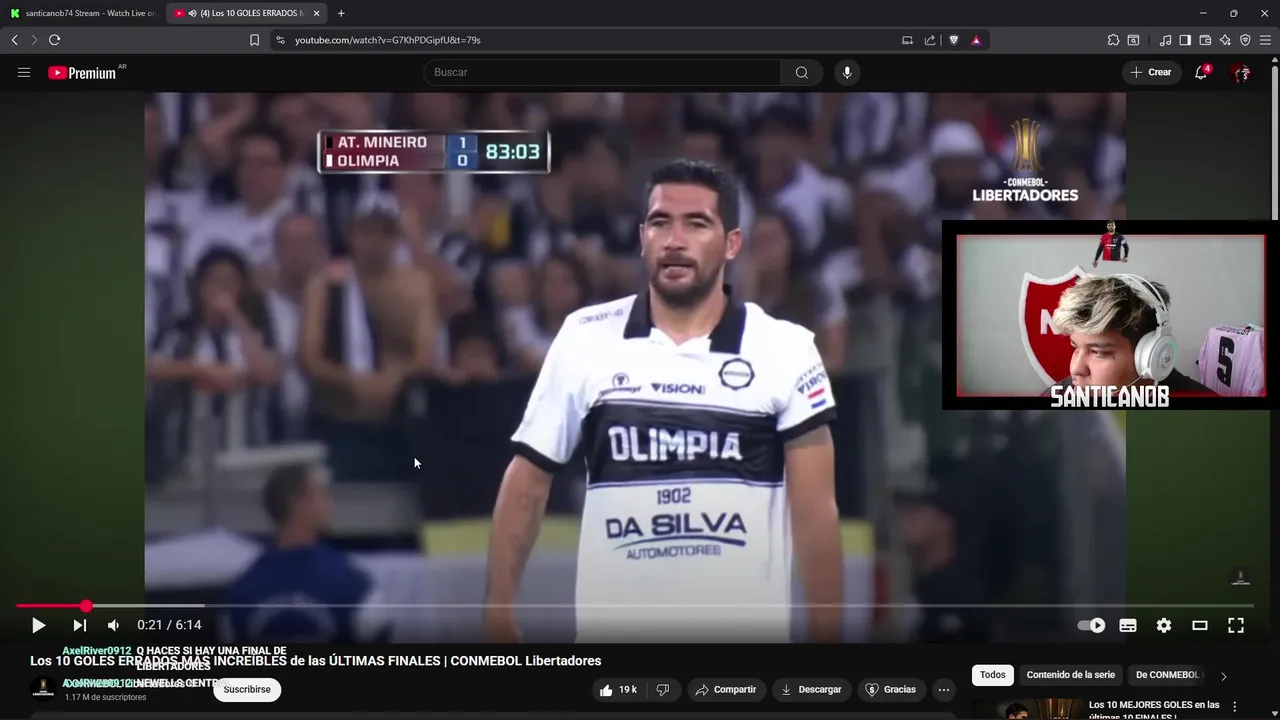
Task: Expand more filter chips arrow
Action: [1223, 676]
